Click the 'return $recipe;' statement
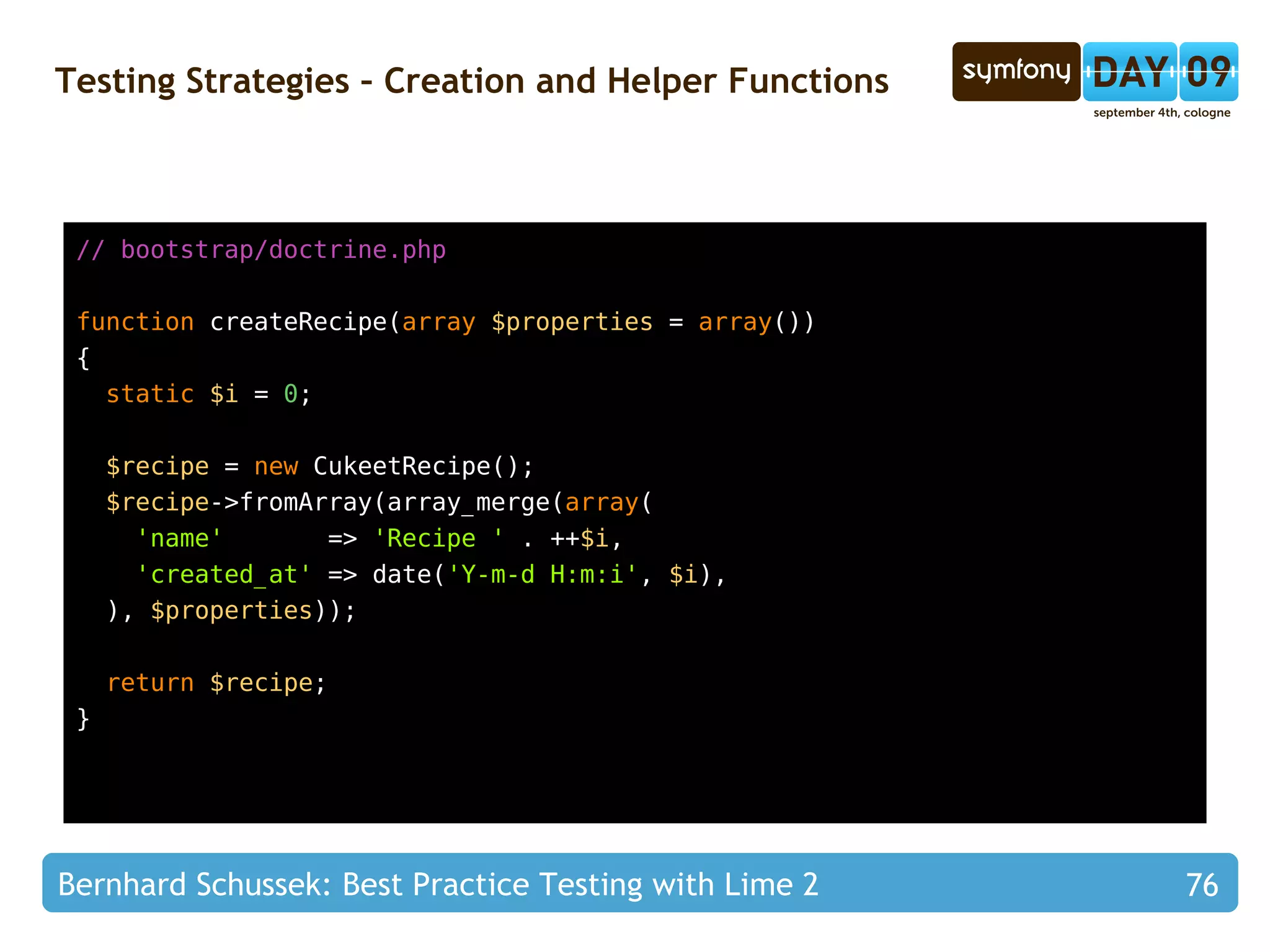Viewport: 1270px width, 952px height. point(216,683)
